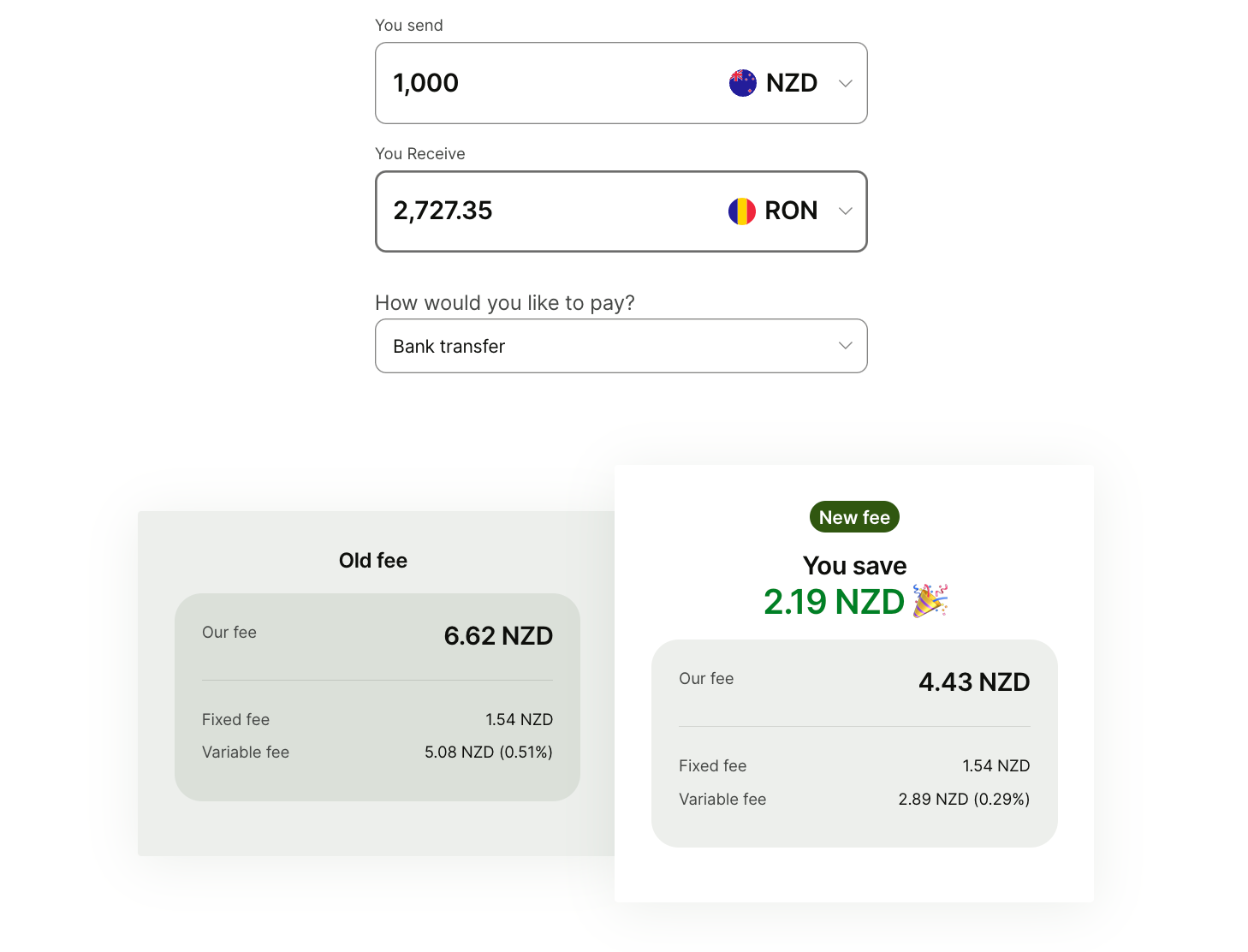1248x952 pixels.
Task: Click the 6.62 NZD old fee amount
Action: [498, 636]
